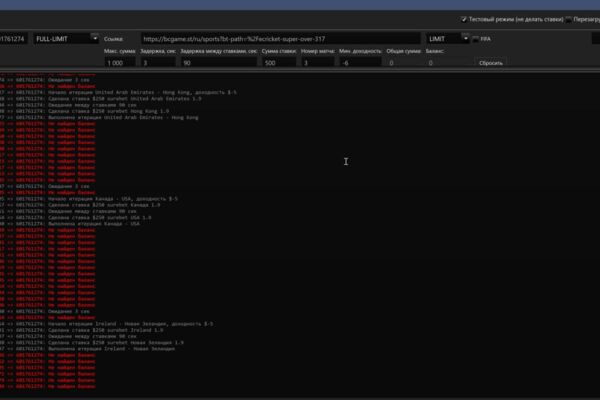This screenshot has height=400, width=600.
Task: Click the 'Мин. доходность' label
Action: click(360, 51)
